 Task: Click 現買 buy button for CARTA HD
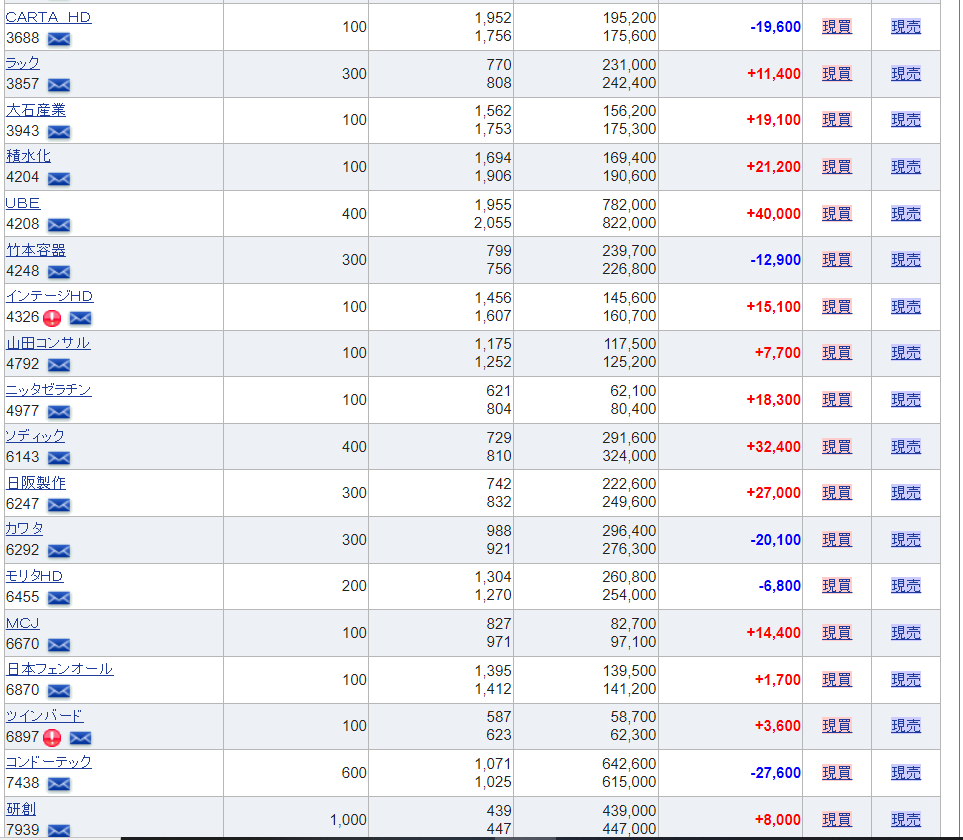836,27
